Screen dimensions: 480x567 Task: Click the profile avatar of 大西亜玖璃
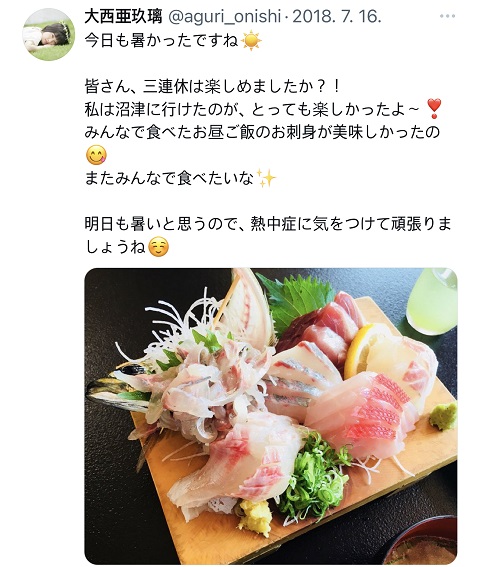click(49, 34)
